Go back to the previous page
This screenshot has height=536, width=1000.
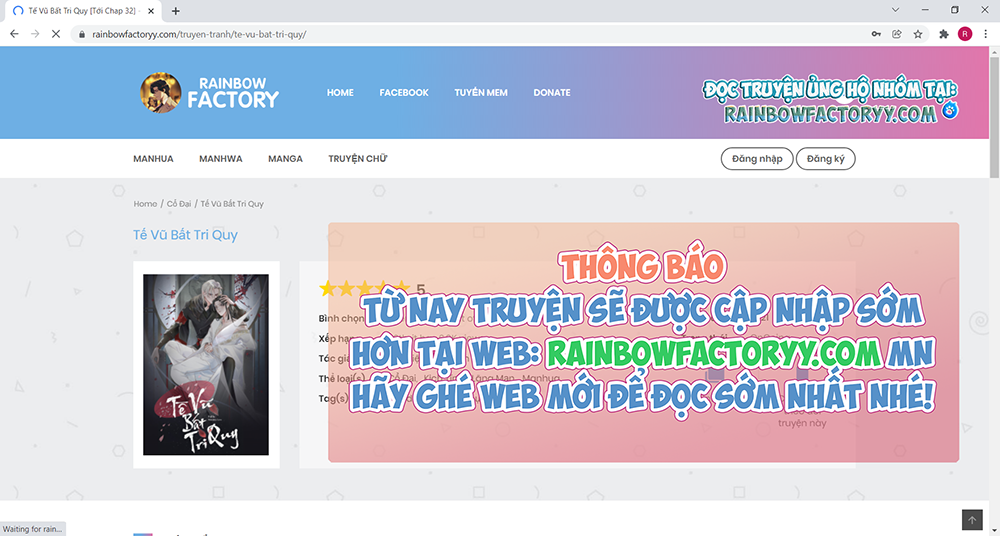14,33
